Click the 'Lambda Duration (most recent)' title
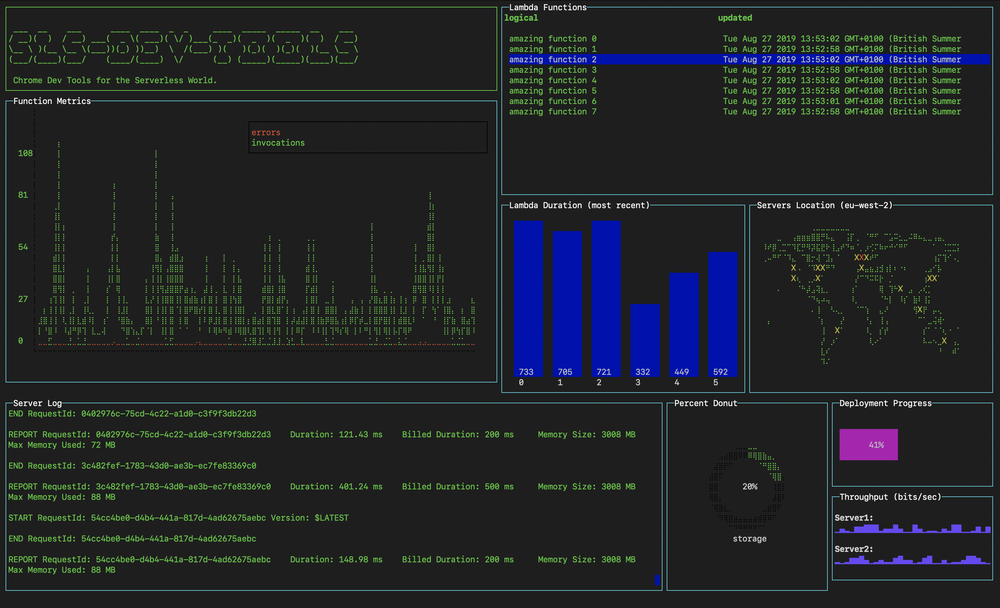Screen dimensions: 1000x608 [x=579, y=205]
